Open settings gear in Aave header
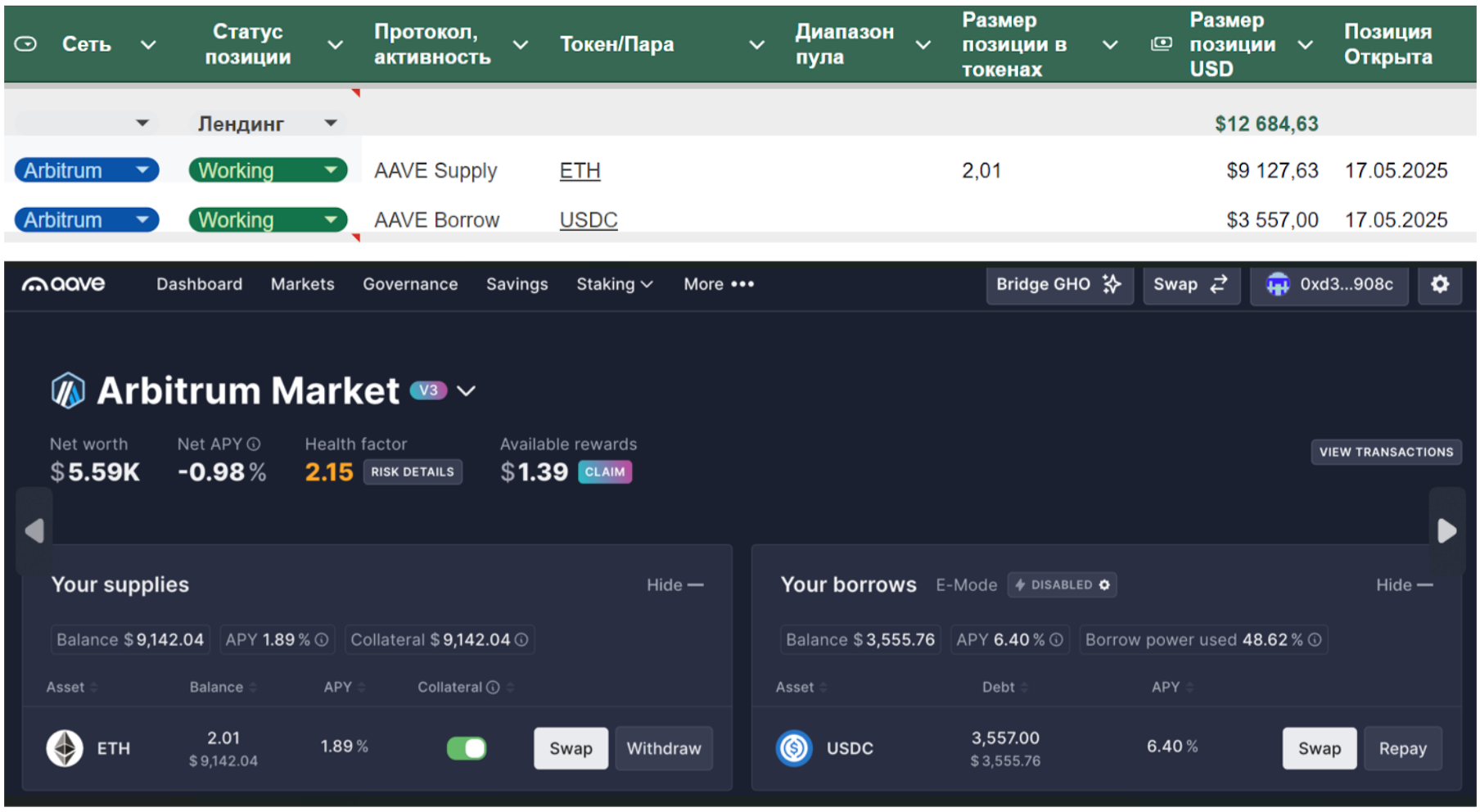Viewport: 1480px width, 812px height. 1439,284
